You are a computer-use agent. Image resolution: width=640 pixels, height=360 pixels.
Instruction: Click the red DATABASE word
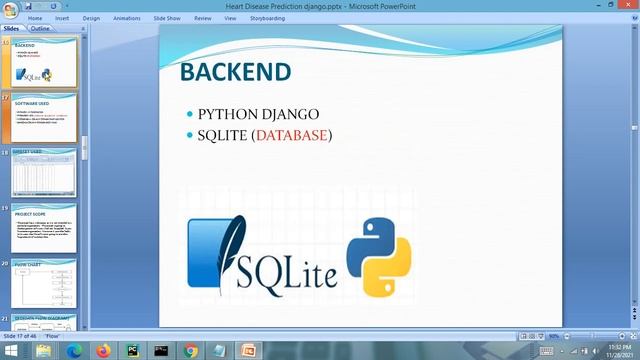pyautogui.click(x=292, y=136)
